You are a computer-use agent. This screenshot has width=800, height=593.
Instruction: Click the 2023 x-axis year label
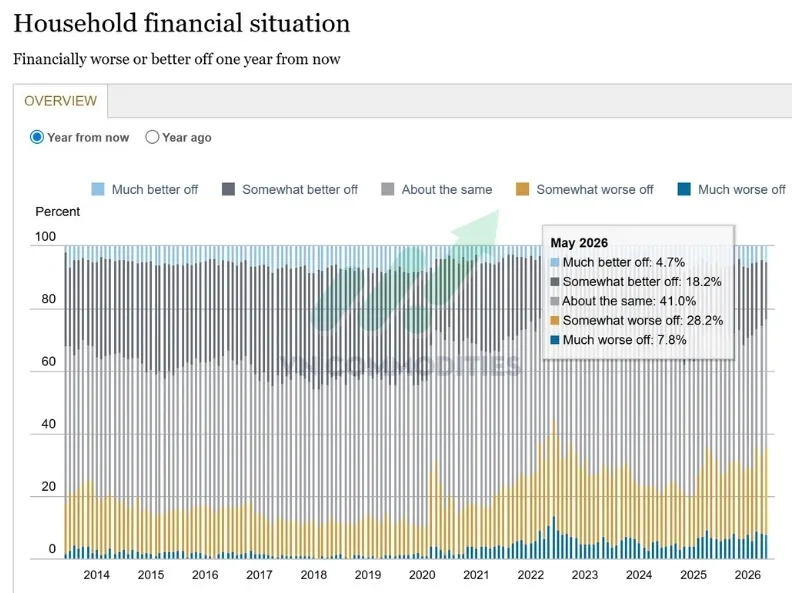tap(585, 575)
